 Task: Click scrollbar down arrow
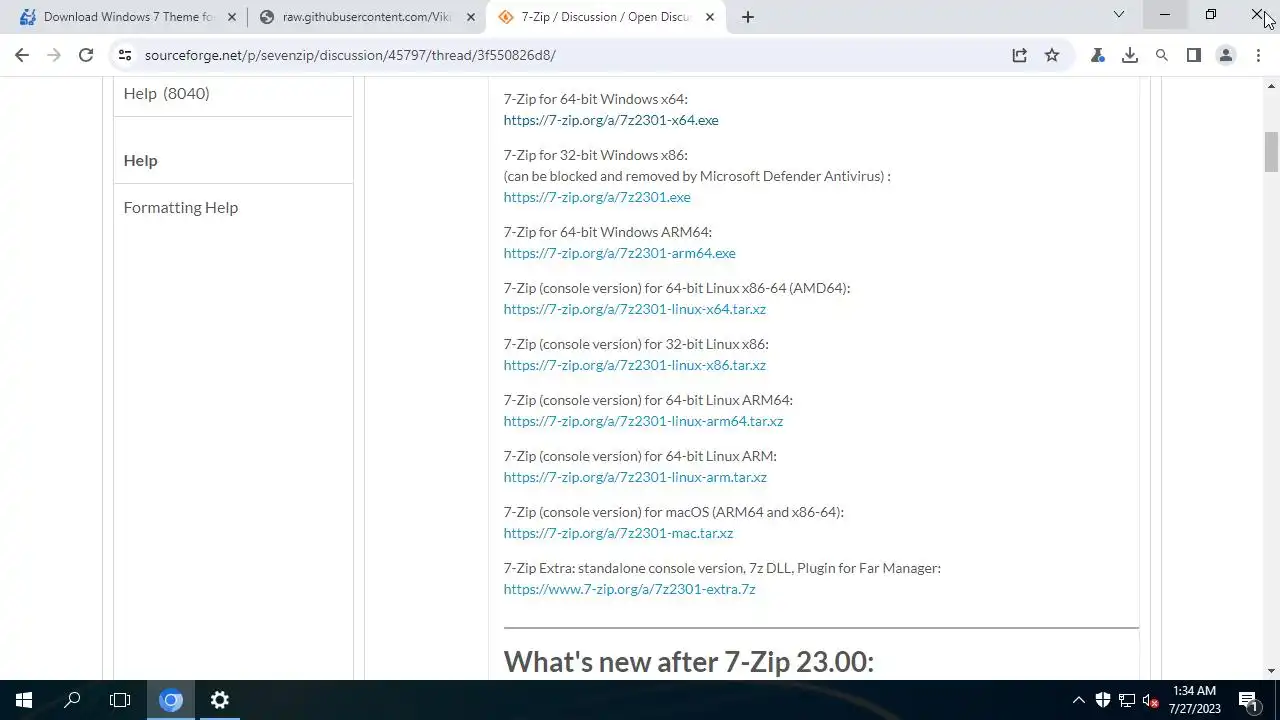pos(1271,671)
